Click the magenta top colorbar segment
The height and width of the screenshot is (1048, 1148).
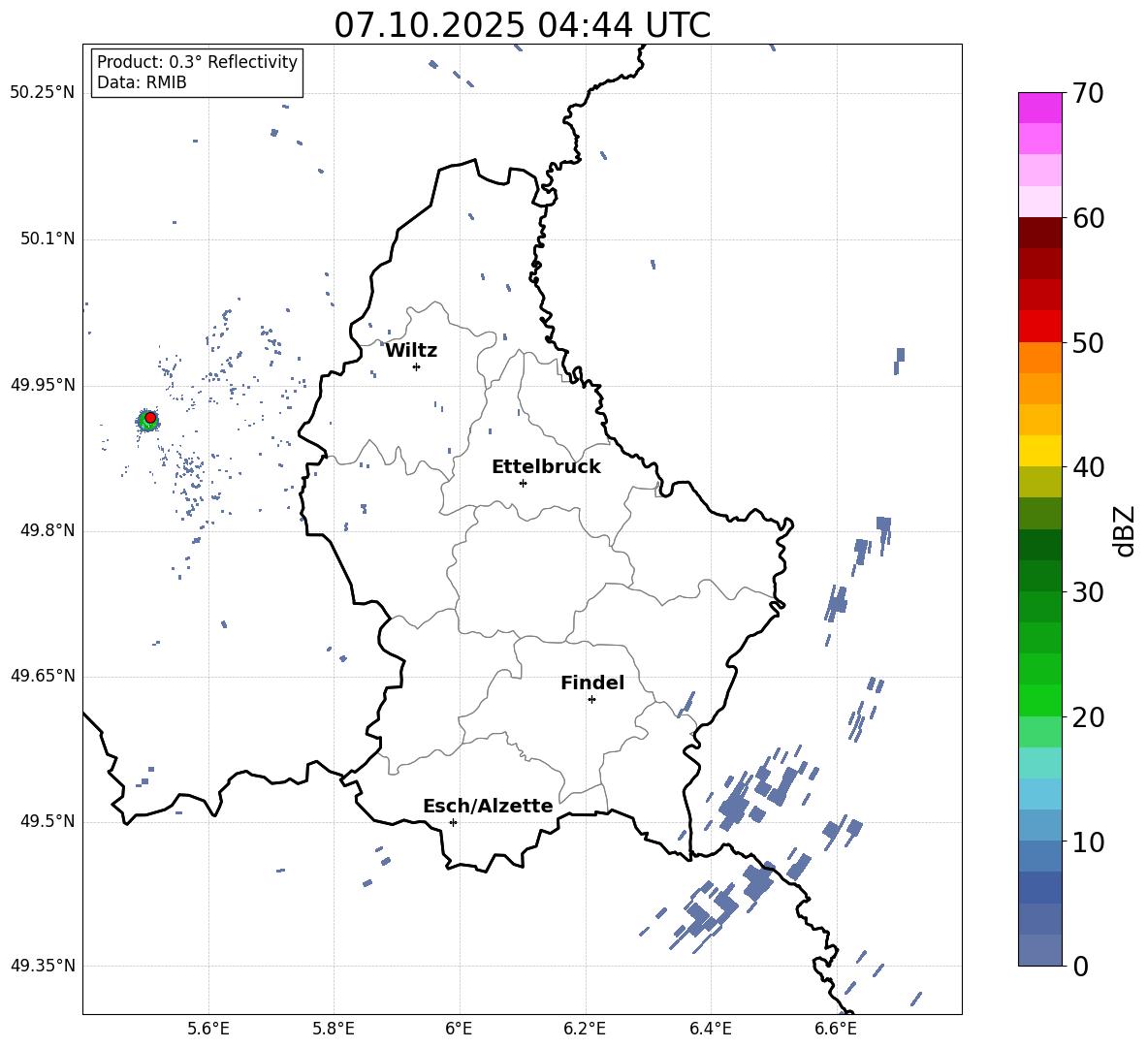point(1040,108)
